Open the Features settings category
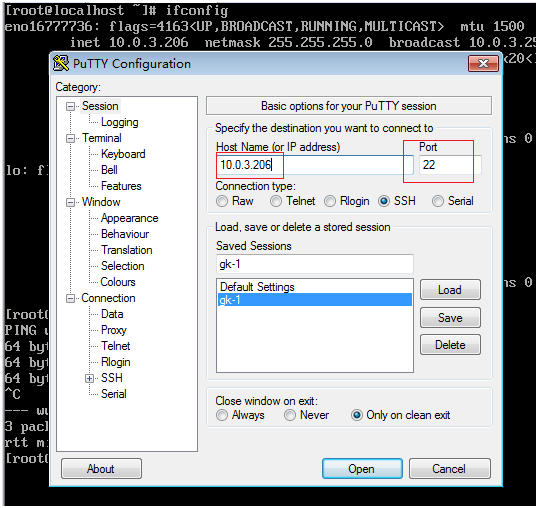Image resolution: width=538 pixels, height=508 pixels. click(x=121, y=186)
